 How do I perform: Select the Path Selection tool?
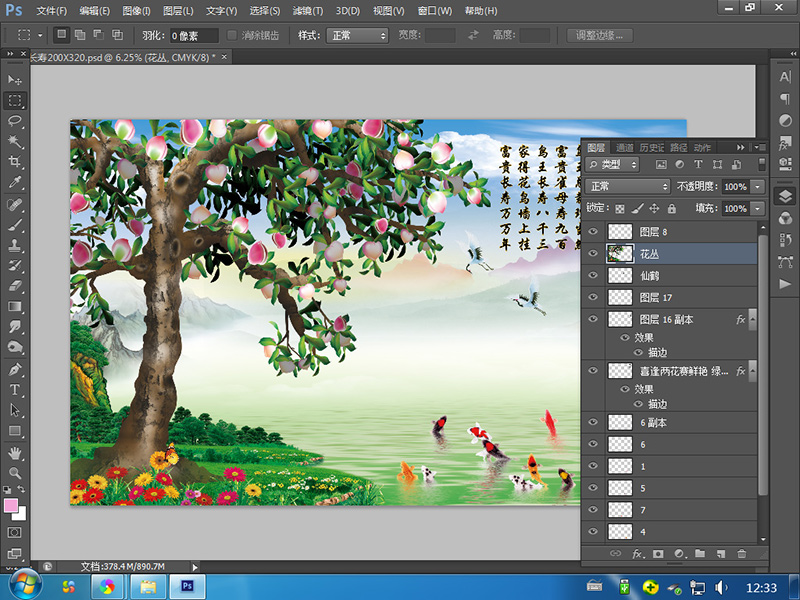tap(14, 410)
